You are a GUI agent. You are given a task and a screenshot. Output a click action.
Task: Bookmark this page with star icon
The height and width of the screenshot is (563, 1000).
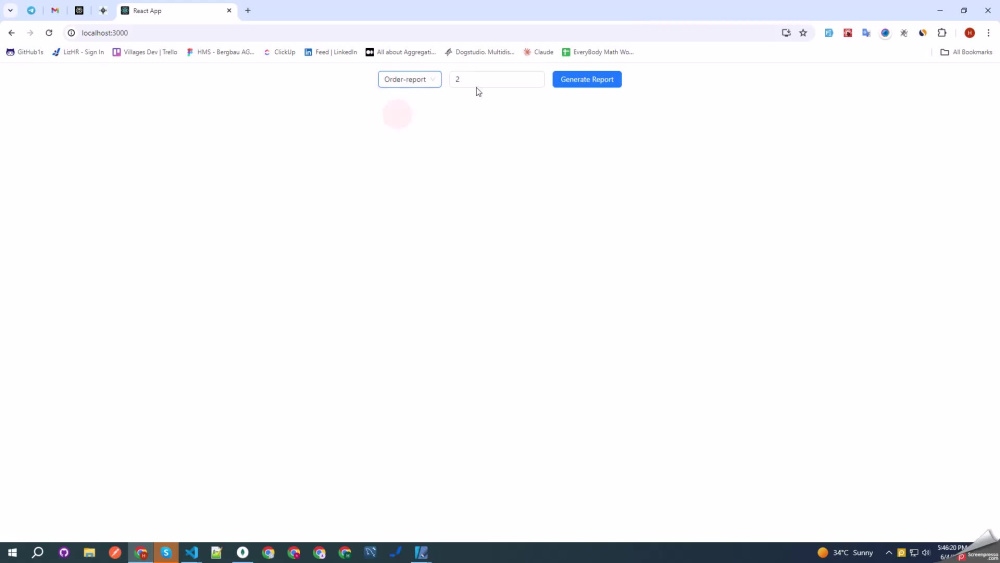coord(803,33)
